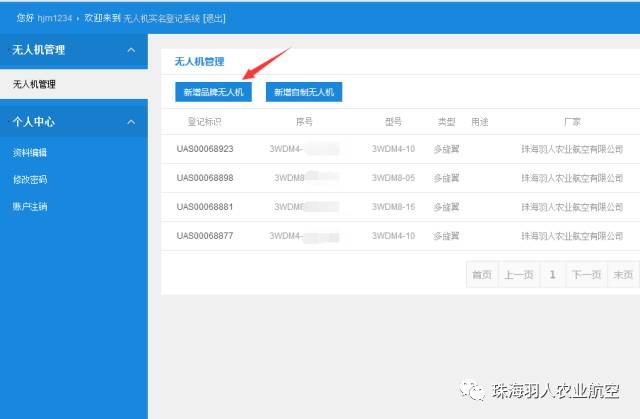Open 资料编辑 in the sidebar
This screenshot has width=640, height=419.
coord(30,153)
